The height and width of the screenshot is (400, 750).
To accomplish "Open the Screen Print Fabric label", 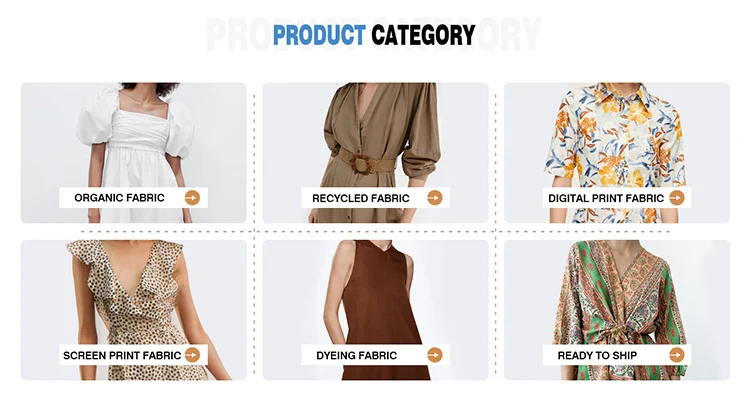I will coord(122,356).
